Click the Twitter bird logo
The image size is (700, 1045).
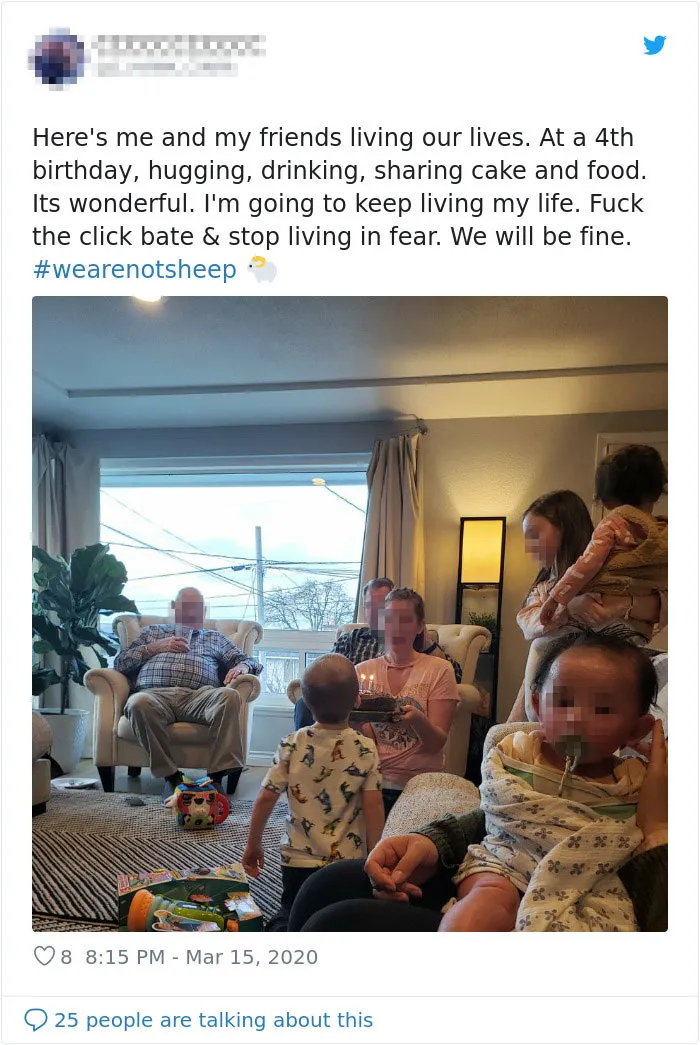point(655,45)
